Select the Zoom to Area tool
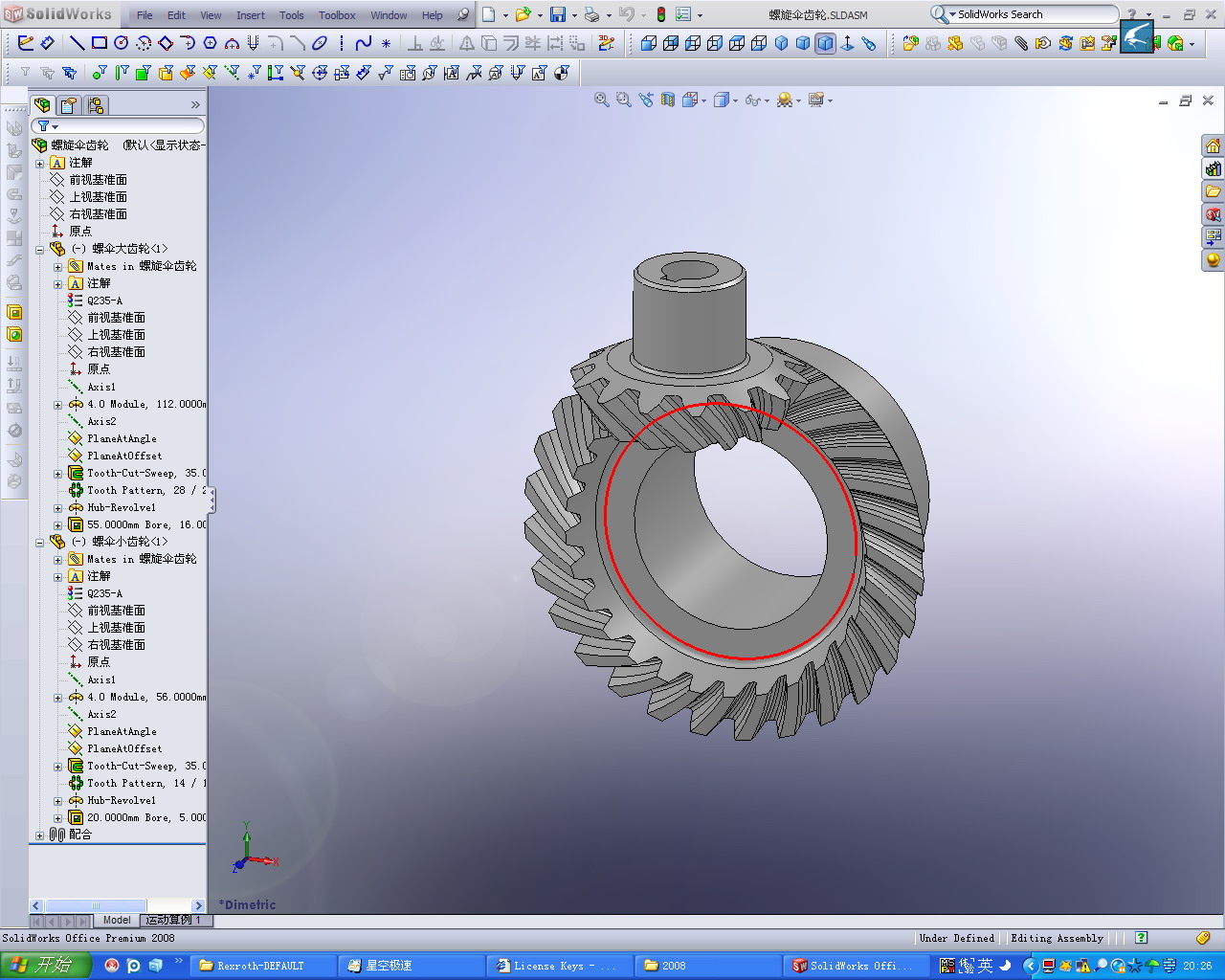Image resolution: width=1225 pixels, height=980 pixels. [623, 100]
